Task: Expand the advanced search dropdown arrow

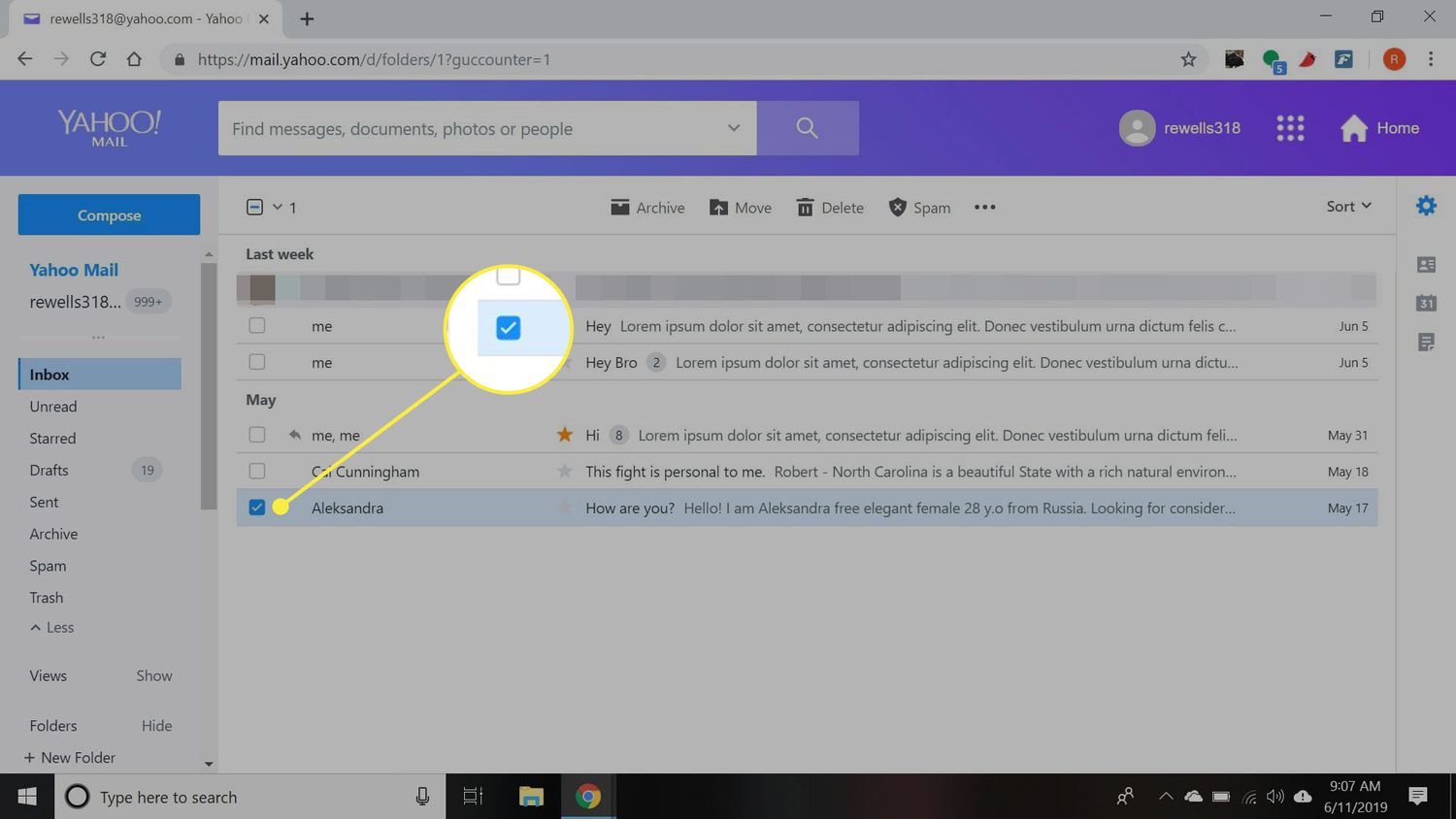Action: pos(734,128)
